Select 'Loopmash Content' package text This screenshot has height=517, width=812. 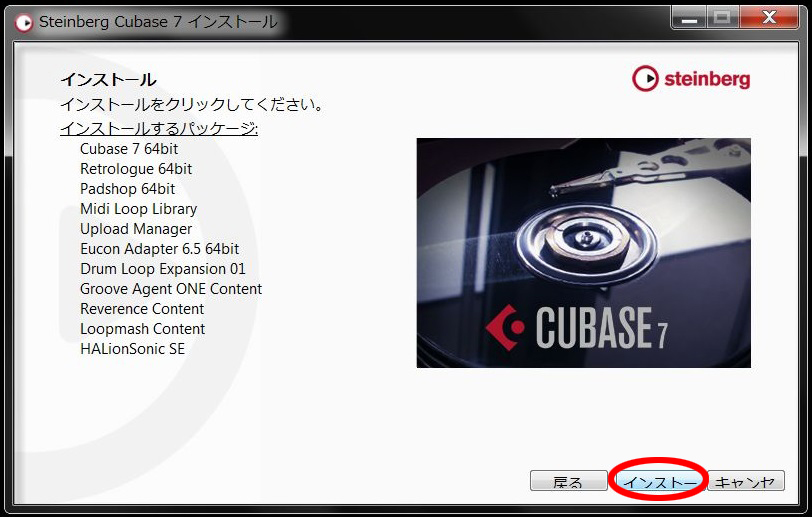143,329
